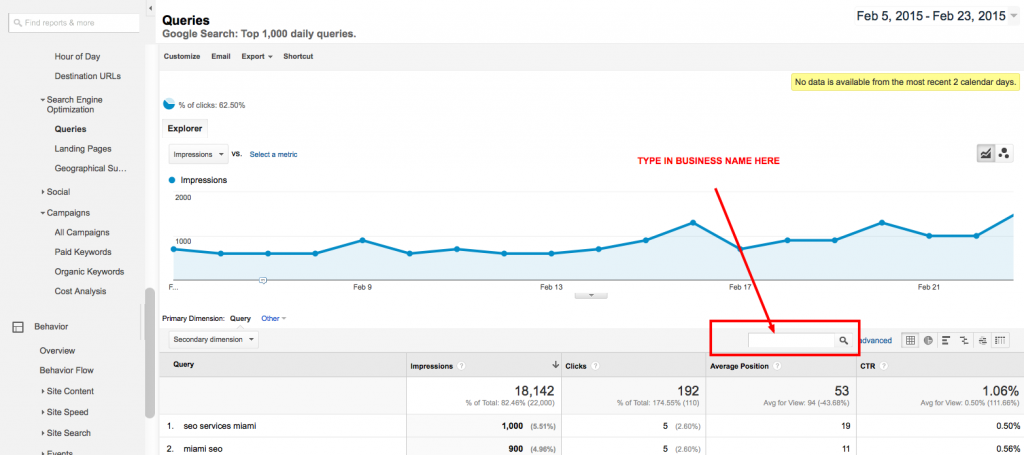Expand Site Search under Behavior
The height and width of the screenshot is (455, 1024).
[42, 433]
